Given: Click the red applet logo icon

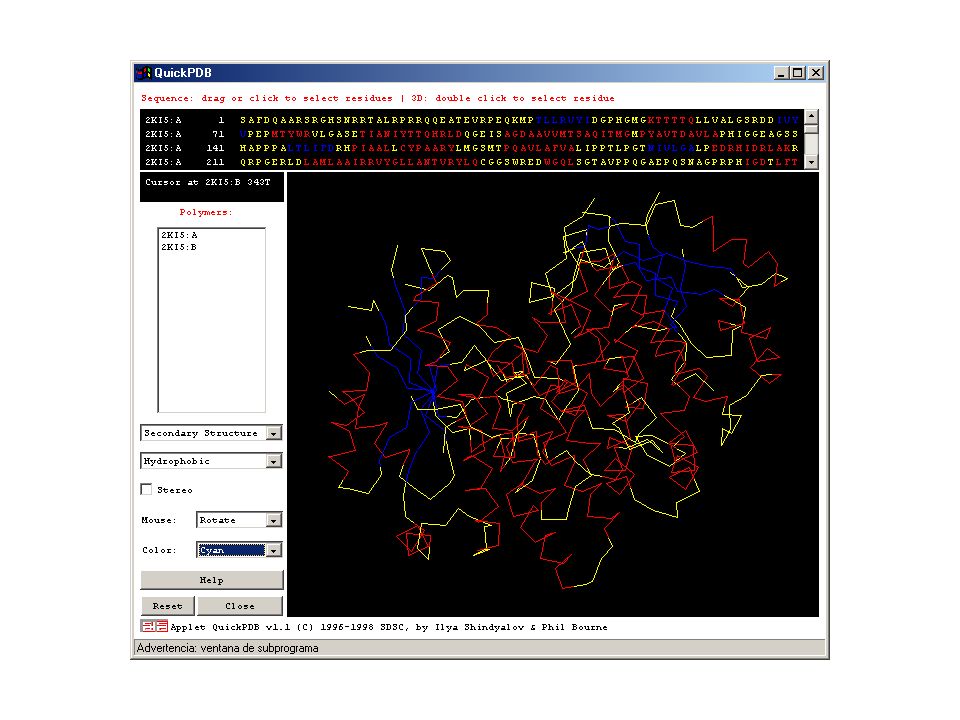Looking at the screenshot, I should (154, 626).
